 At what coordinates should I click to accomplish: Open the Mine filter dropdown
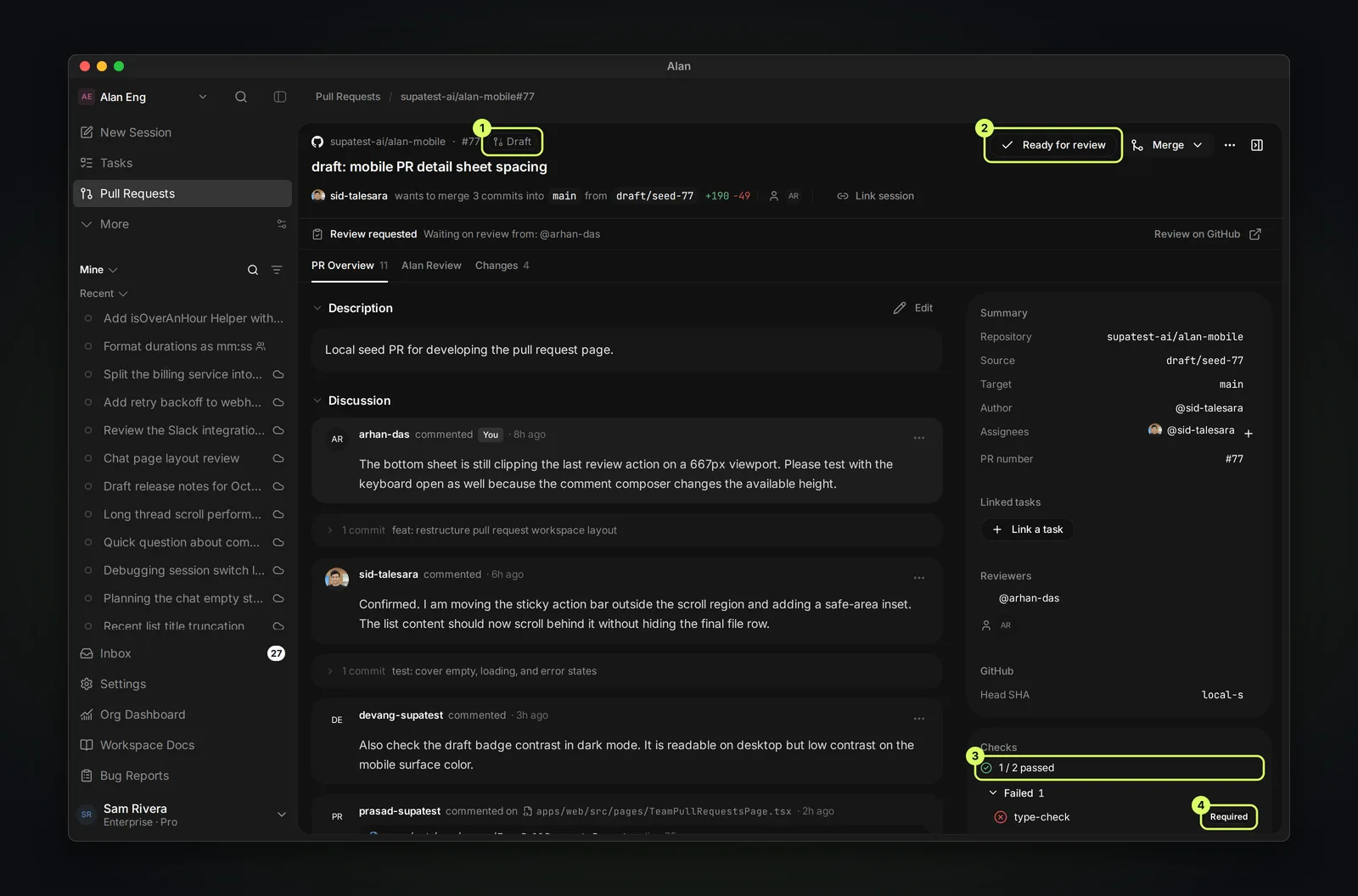point(98,270)
